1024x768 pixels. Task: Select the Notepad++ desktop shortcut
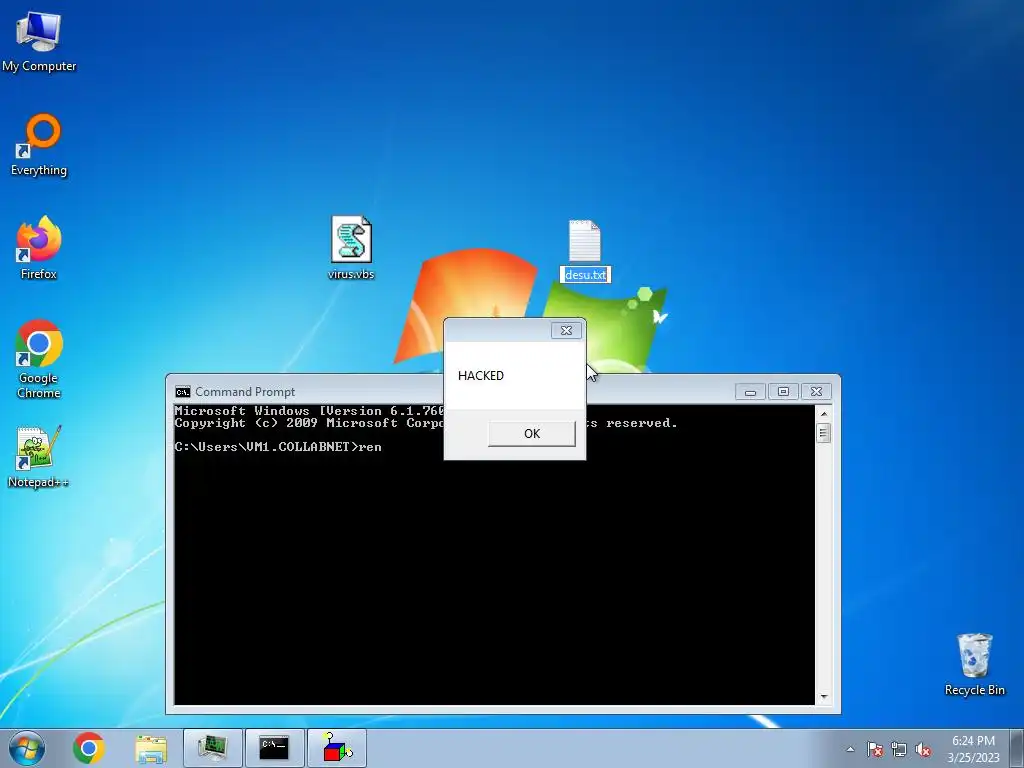[39, 456]
